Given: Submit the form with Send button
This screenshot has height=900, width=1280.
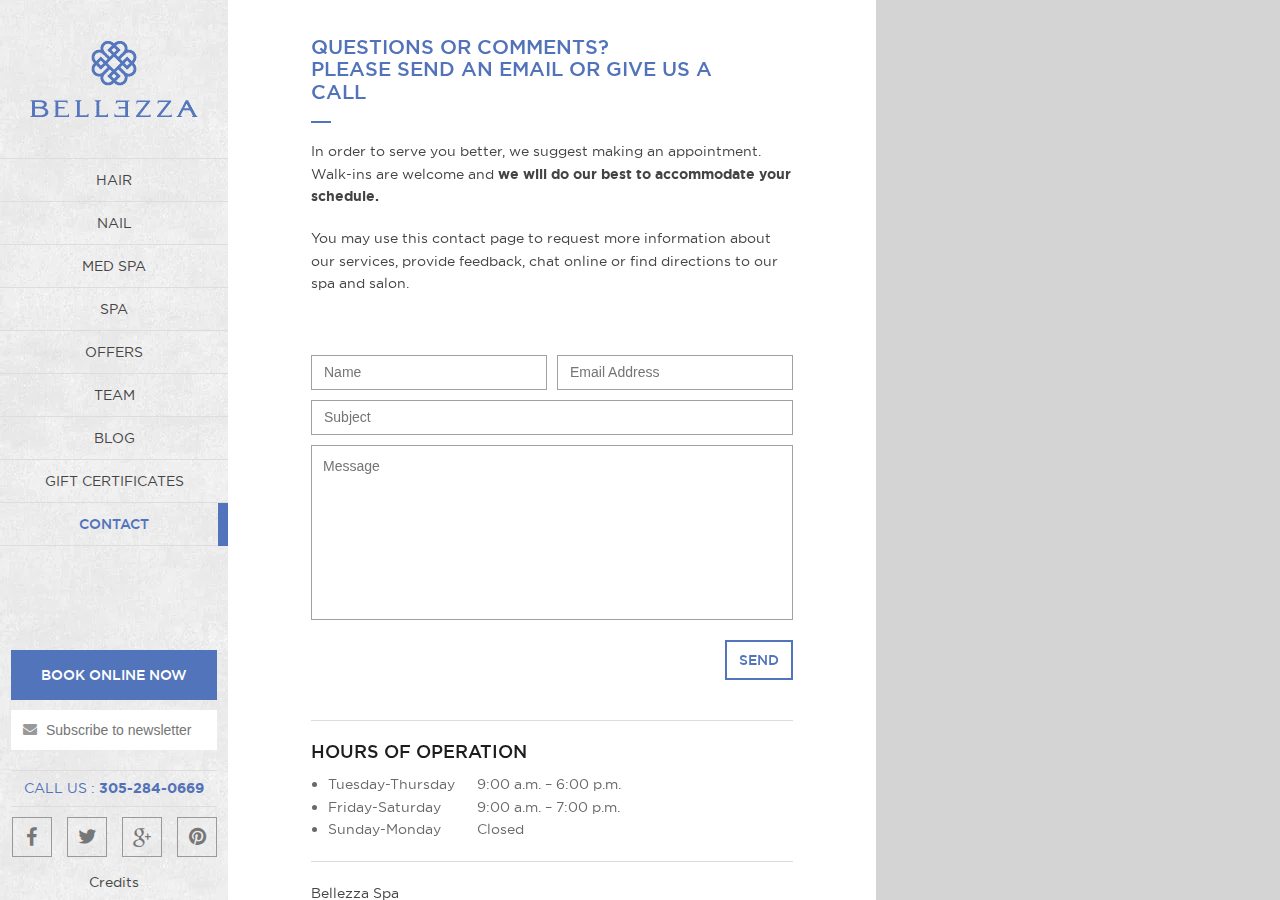Looking at the screenshot, I should click(x=759, y=660).
